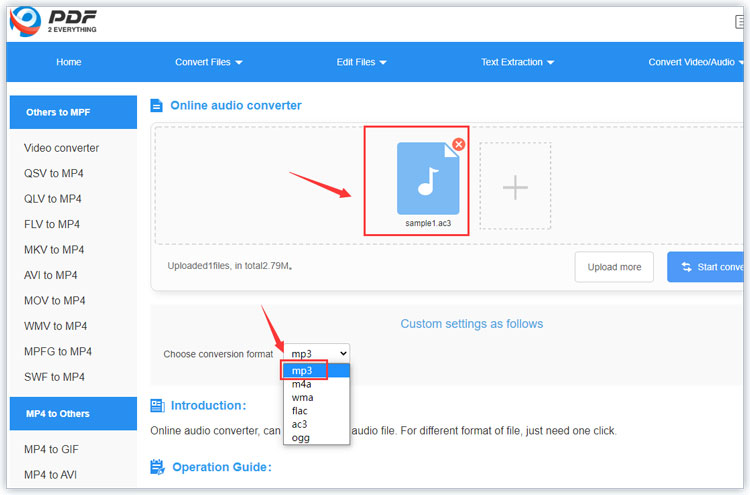Click the Introduction section icon

point(157,406)
